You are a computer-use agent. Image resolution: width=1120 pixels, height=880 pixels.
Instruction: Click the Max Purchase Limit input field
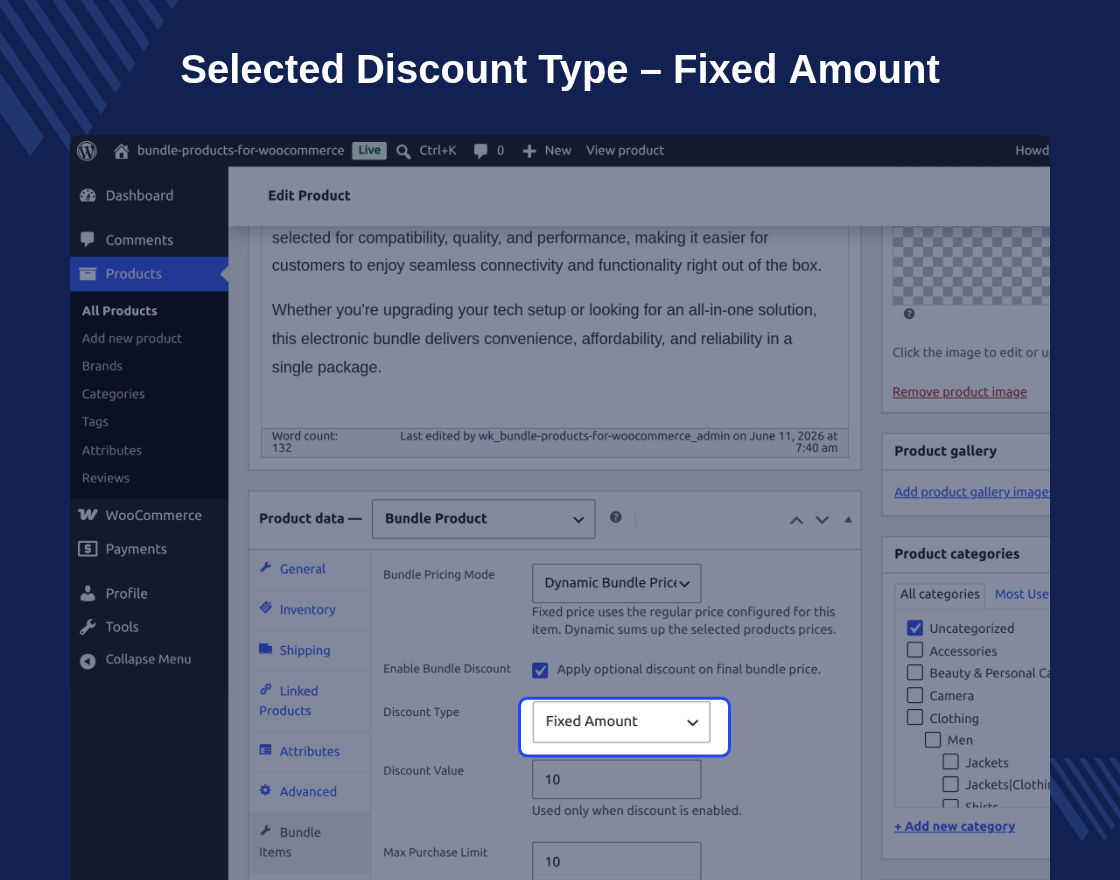(616, 861)
